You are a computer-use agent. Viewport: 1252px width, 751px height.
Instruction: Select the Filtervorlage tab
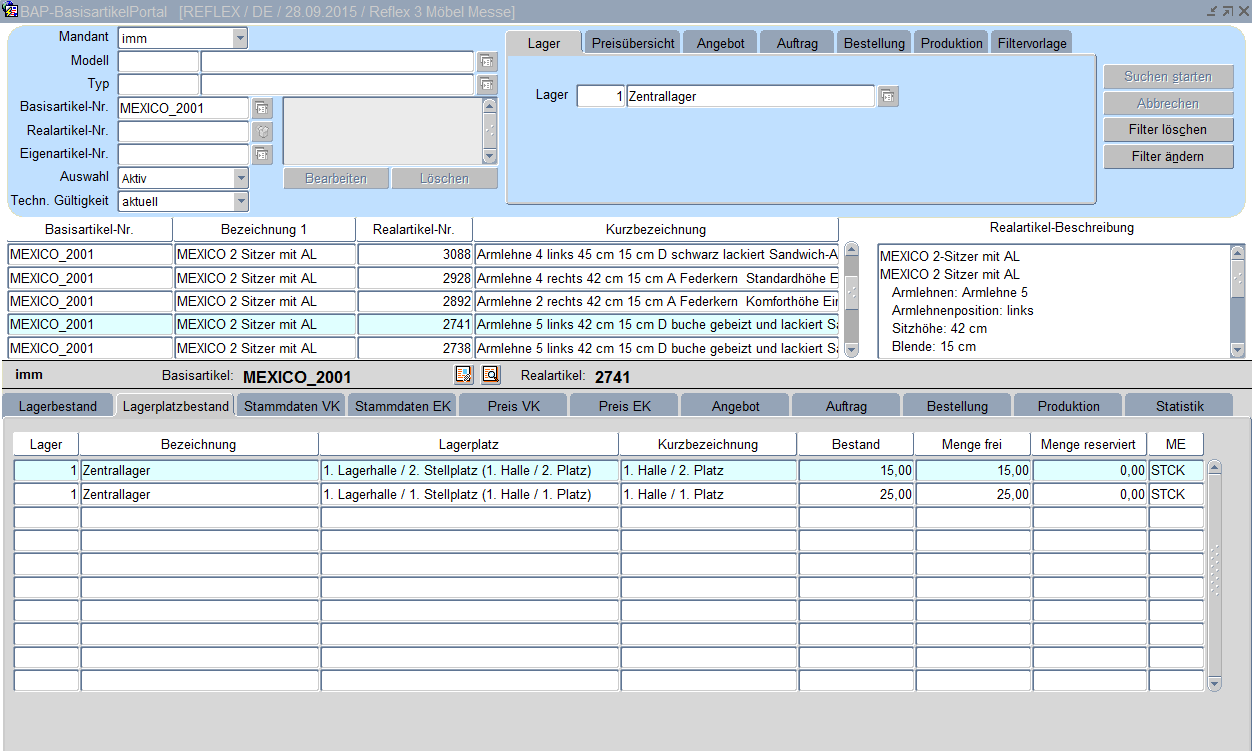[1032, 43]
